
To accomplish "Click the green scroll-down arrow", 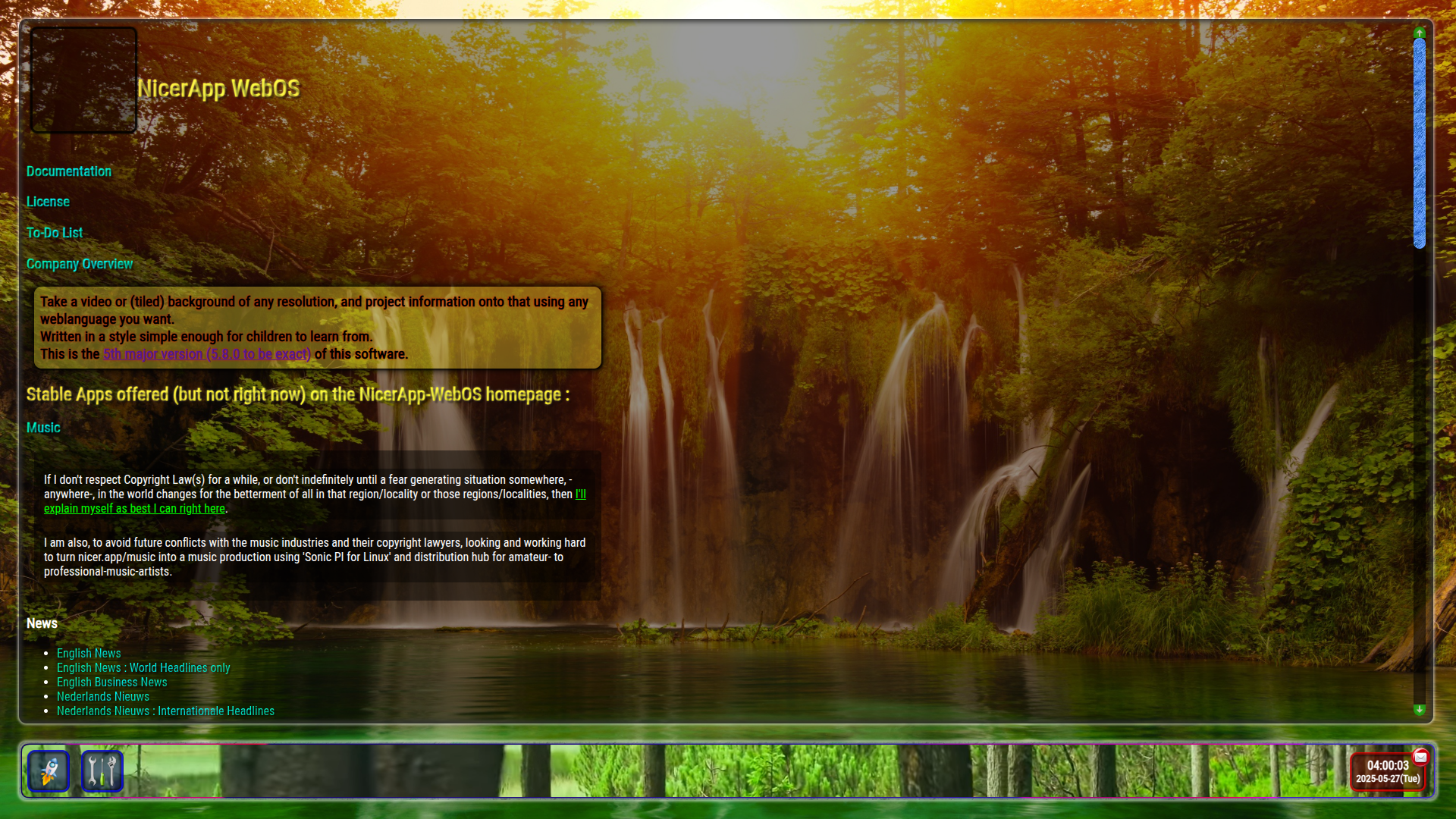I will pyautogui.click(x=1420, y=710).
